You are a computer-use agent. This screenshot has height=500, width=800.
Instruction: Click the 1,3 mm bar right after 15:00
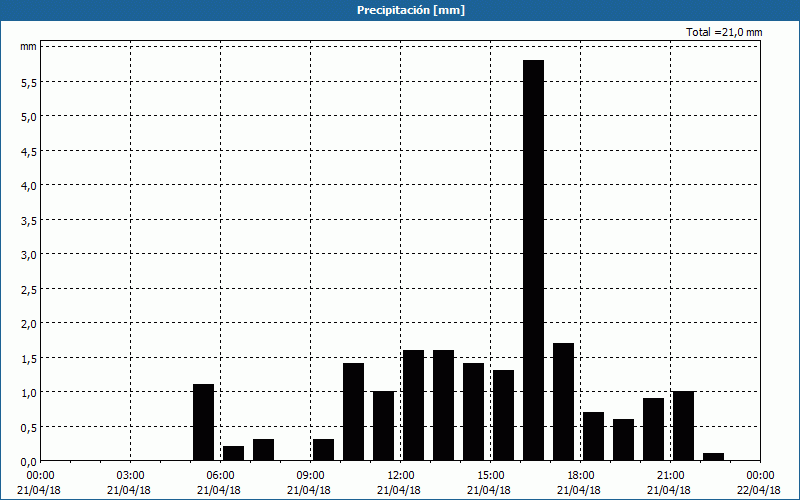coord(504,415)
